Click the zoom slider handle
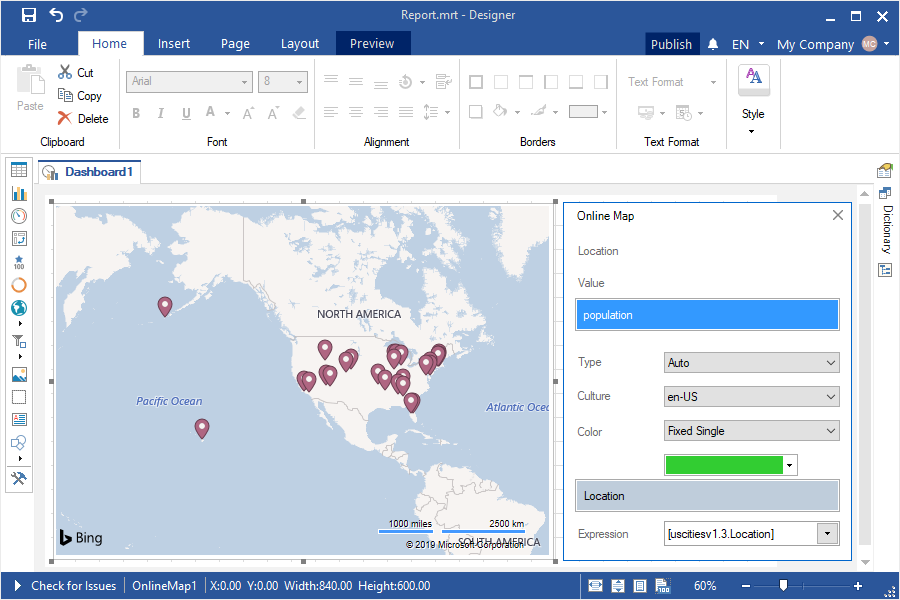Screen dimensions: 900x600 (x=783, y=585)
